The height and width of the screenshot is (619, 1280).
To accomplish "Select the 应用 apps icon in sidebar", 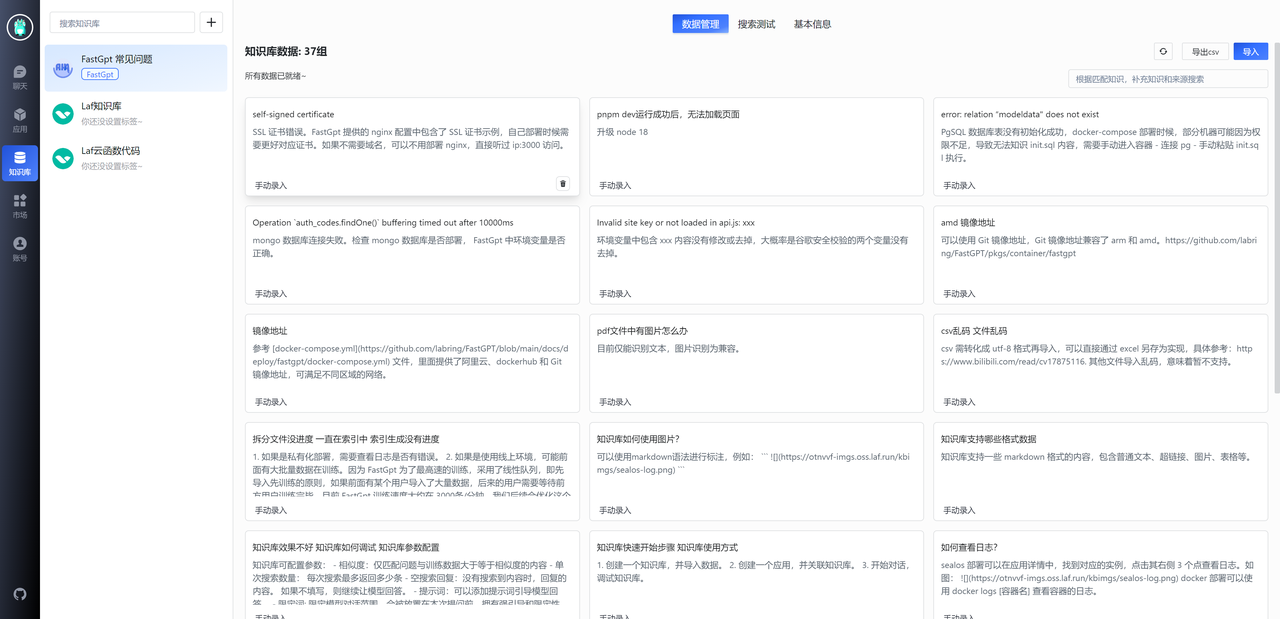I will [x=20, y=118].
